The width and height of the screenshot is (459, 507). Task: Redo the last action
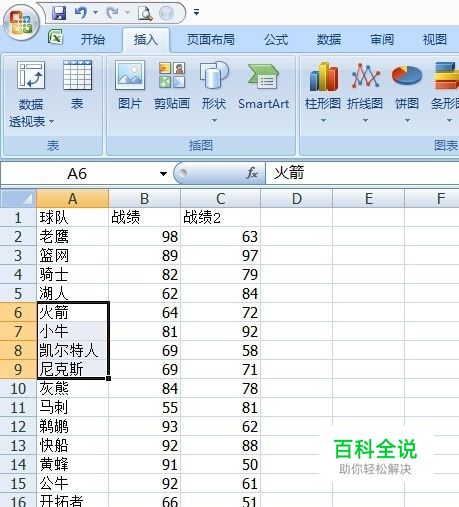point(112,13)
